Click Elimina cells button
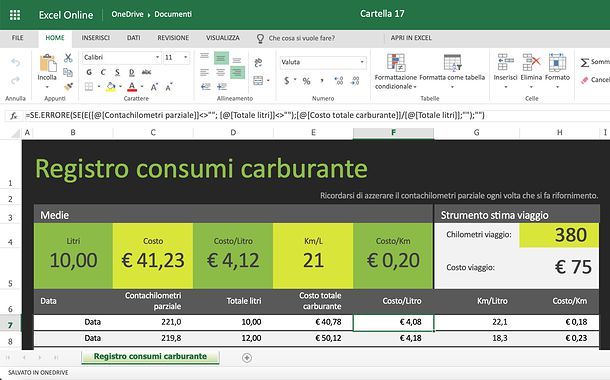610x380 pixels. (531, 71)
